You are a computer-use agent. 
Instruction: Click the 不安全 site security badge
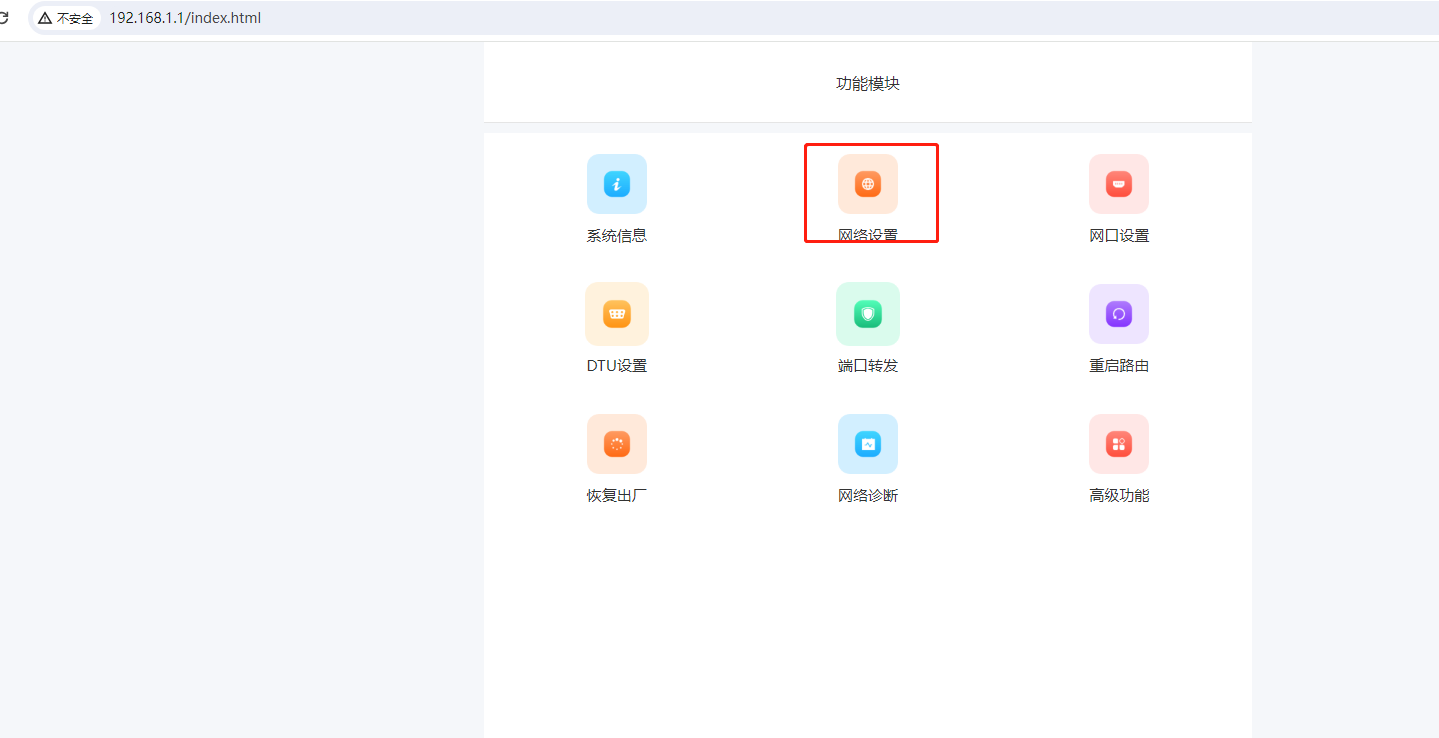[x=66, y=18]
